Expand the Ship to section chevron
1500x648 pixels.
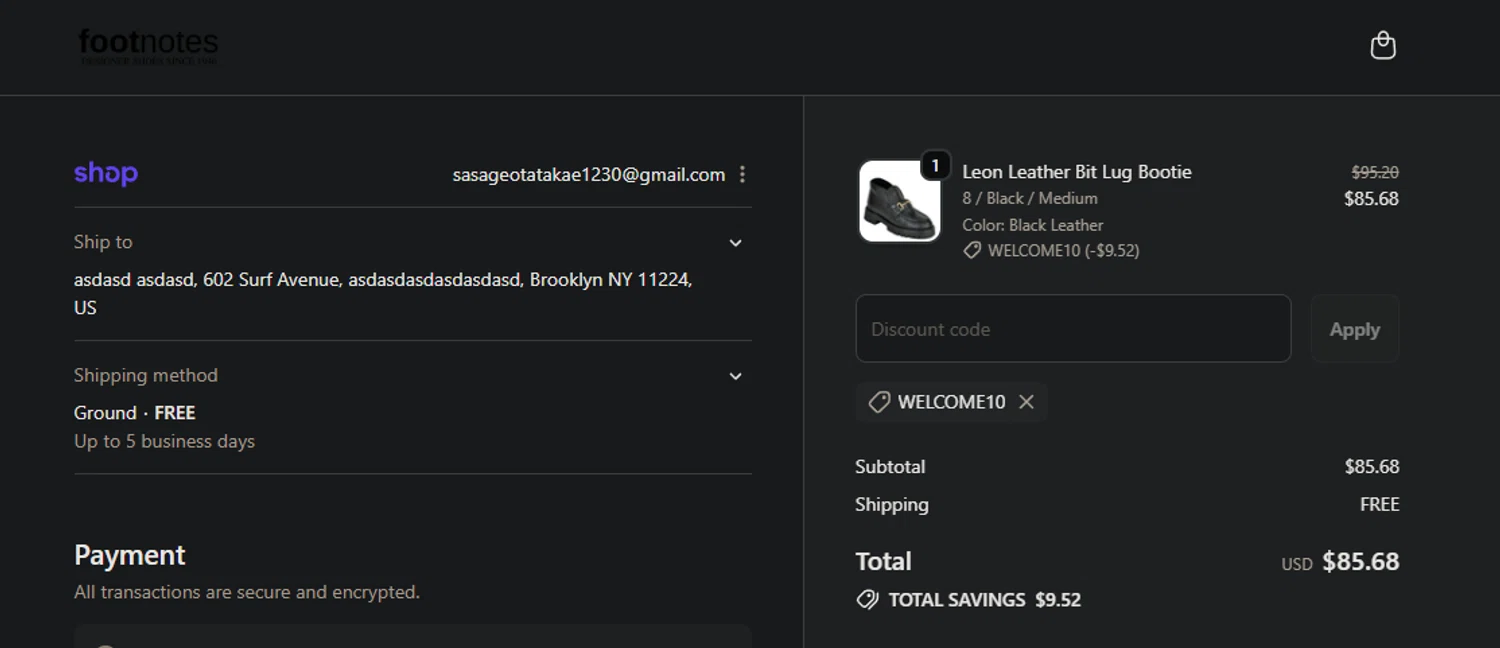point(735,243)
